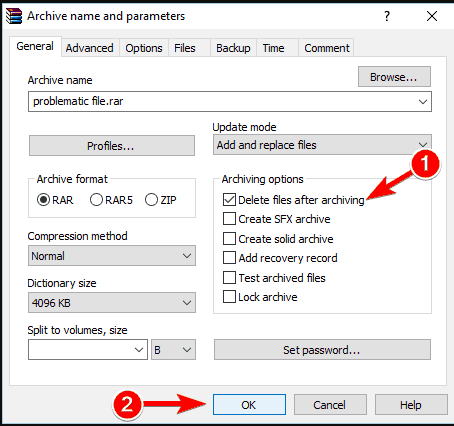Select the Comment tab
Screen dimensions: 454x426
click(x=327, y=48)
